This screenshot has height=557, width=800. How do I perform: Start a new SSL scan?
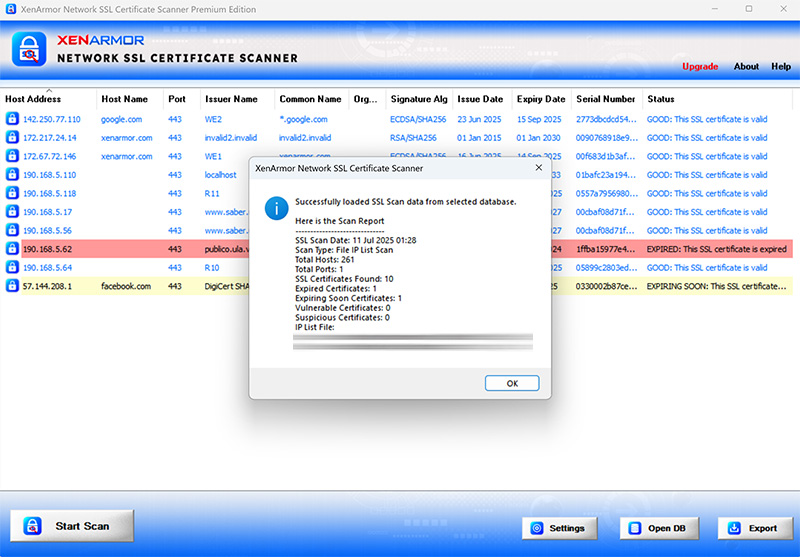[72, 526]
